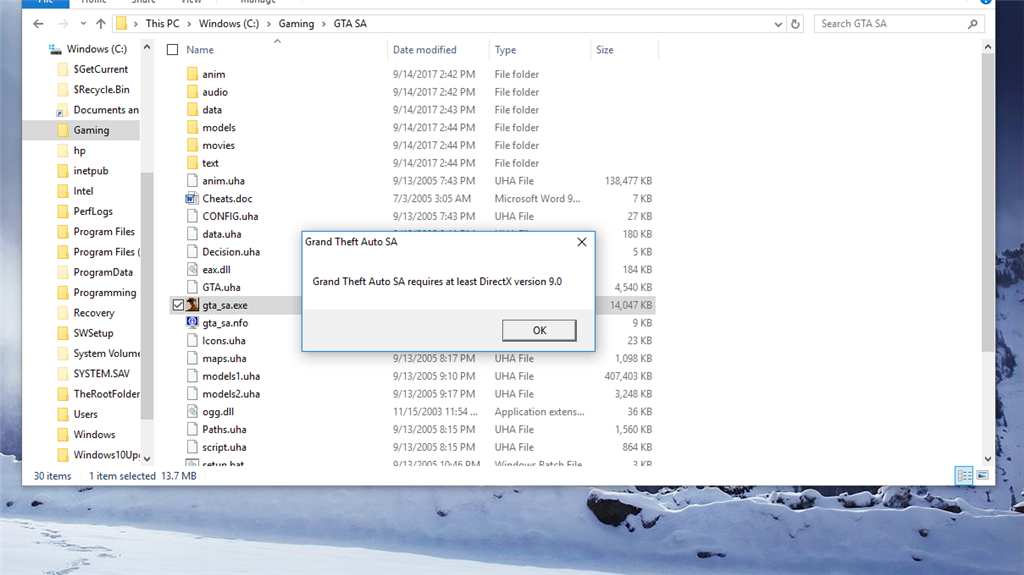The width and height of the screenshot is (1024, 575).
Task: Select the text folder icon
Action: 192,162
